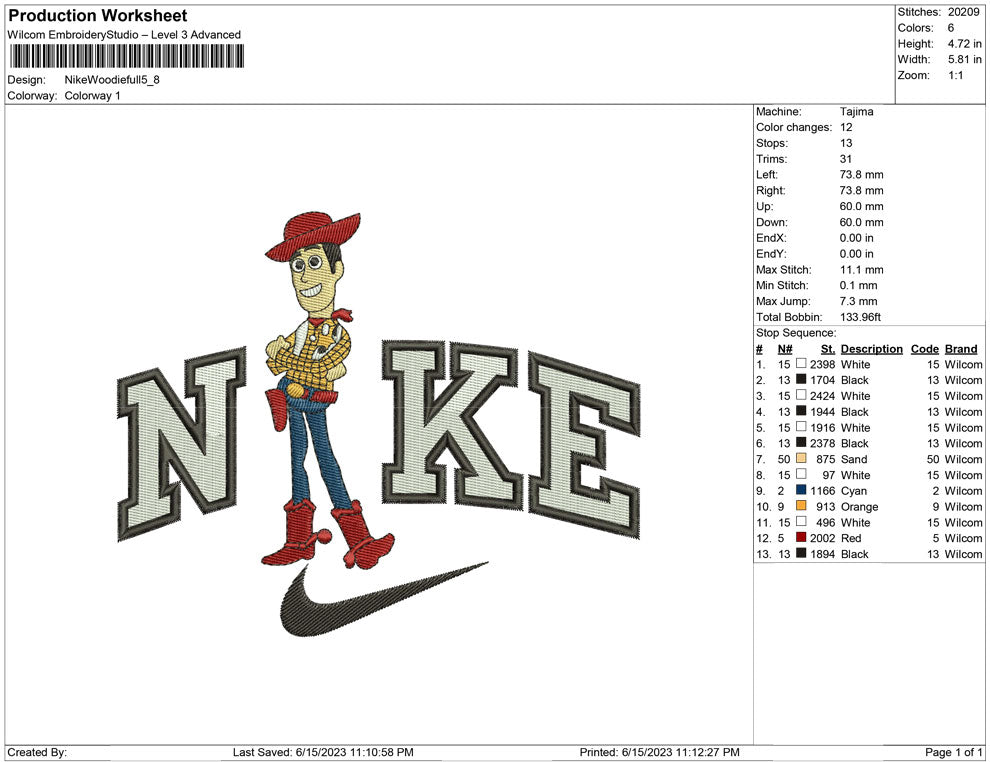This screenshot has height=762, width=990.
Task: Click the St. column header
Action: tap(828, 348)
